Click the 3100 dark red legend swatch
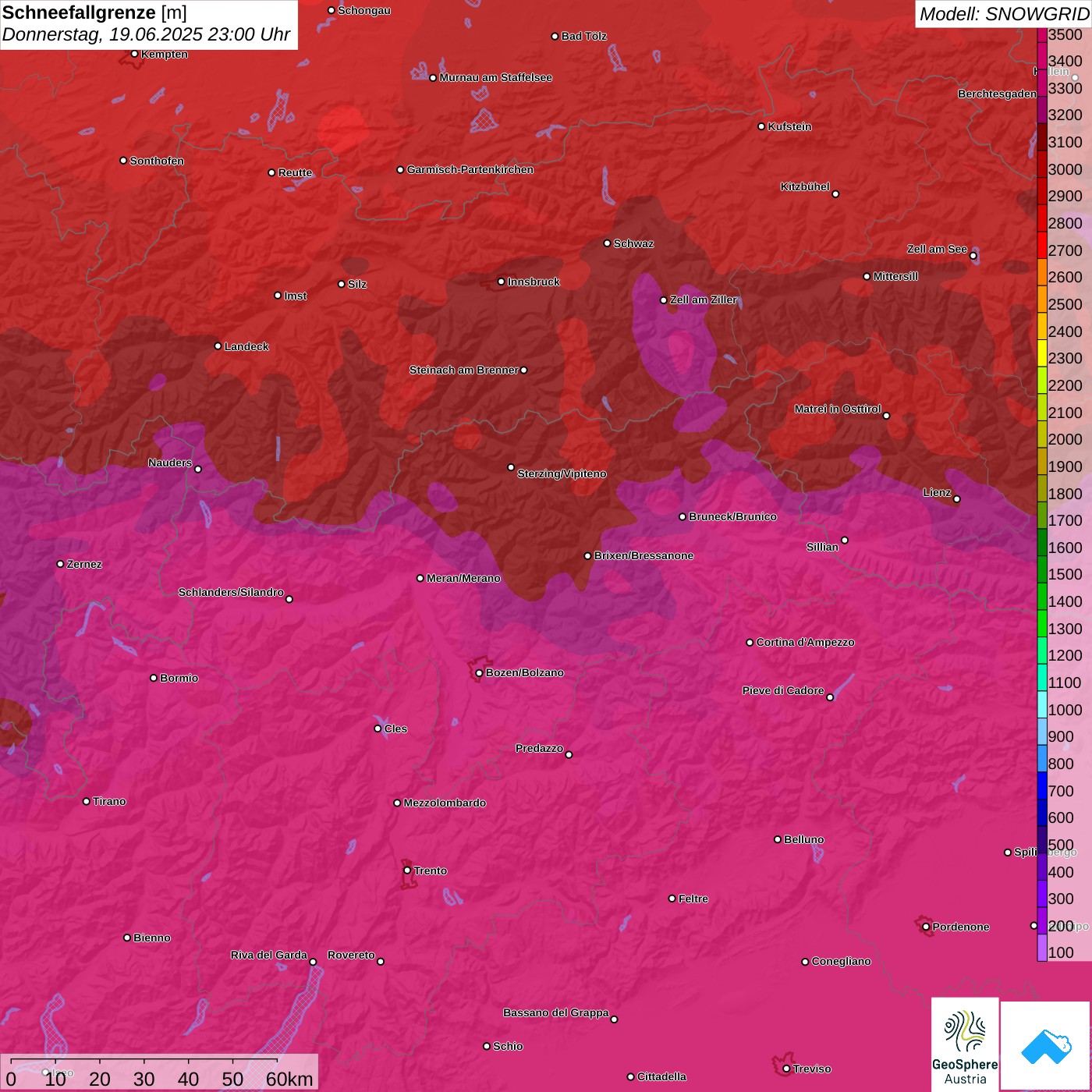 1042,137
